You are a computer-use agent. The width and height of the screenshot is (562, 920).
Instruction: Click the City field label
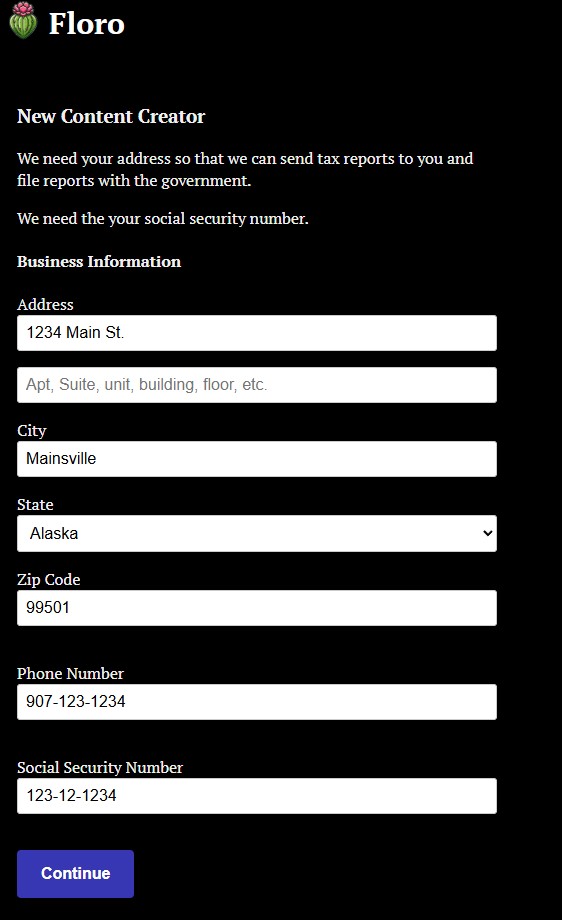[32, 431]
